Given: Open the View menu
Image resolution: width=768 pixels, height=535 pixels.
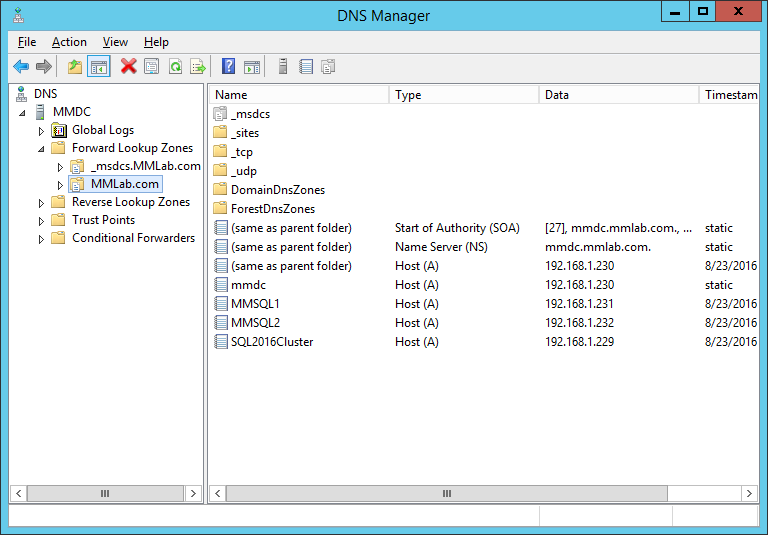Looking at the screenshot, I should [115, 42].
